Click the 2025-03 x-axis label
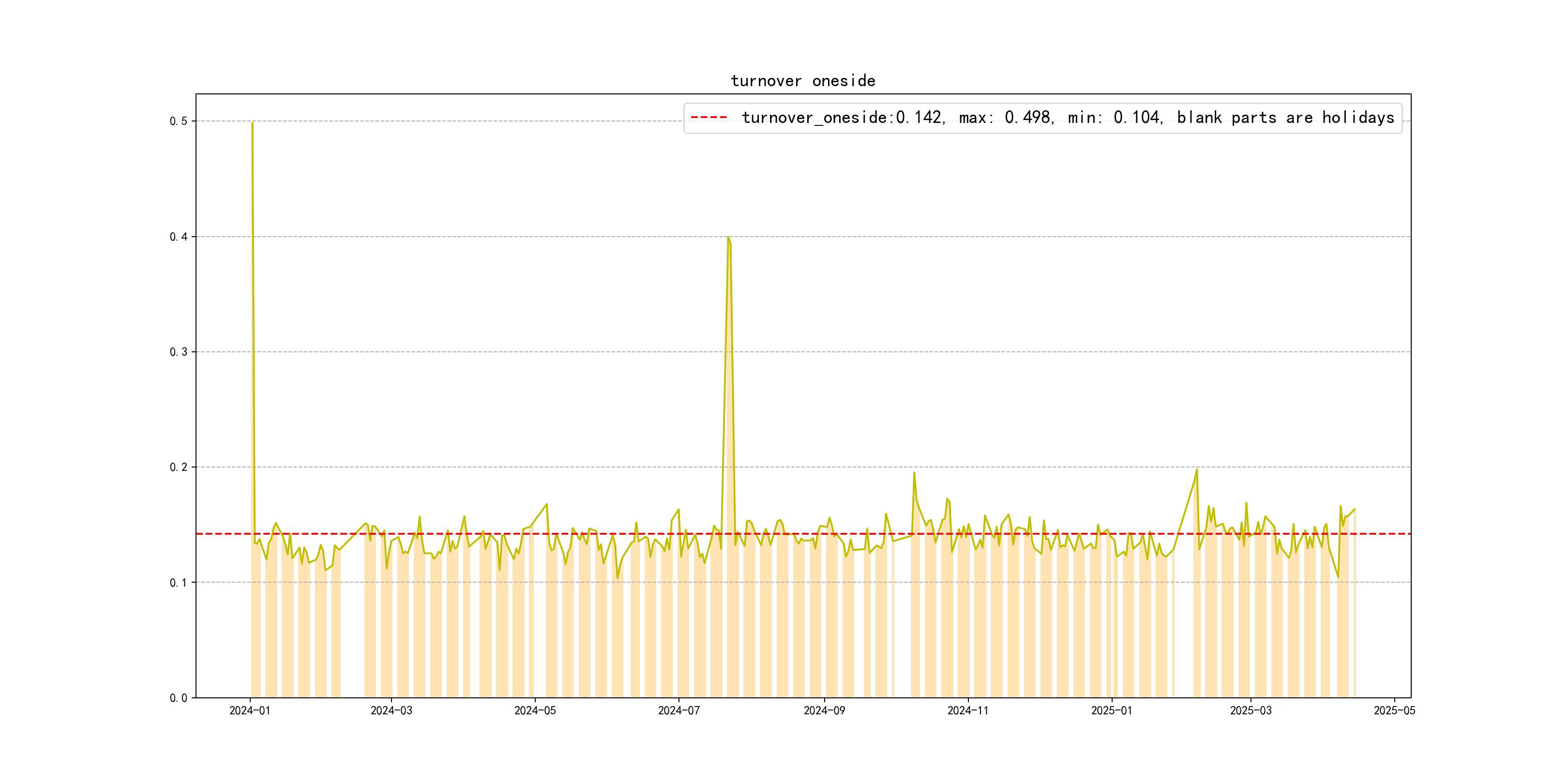 1251,710
